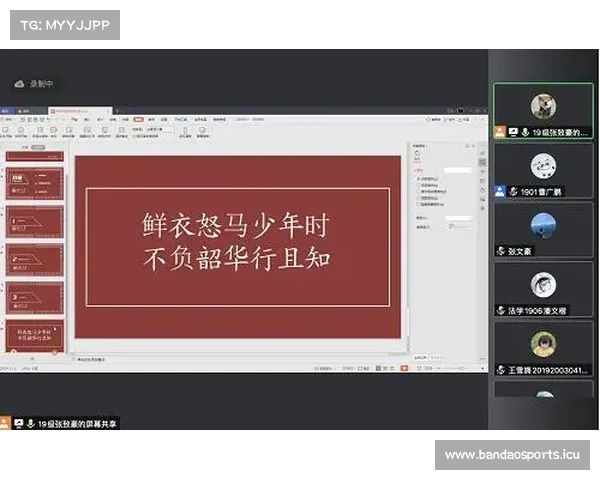The width and height of the screenshot is (600, 480).
Task: Click the 全部应用 button in the properties panel
Action: 420,358
